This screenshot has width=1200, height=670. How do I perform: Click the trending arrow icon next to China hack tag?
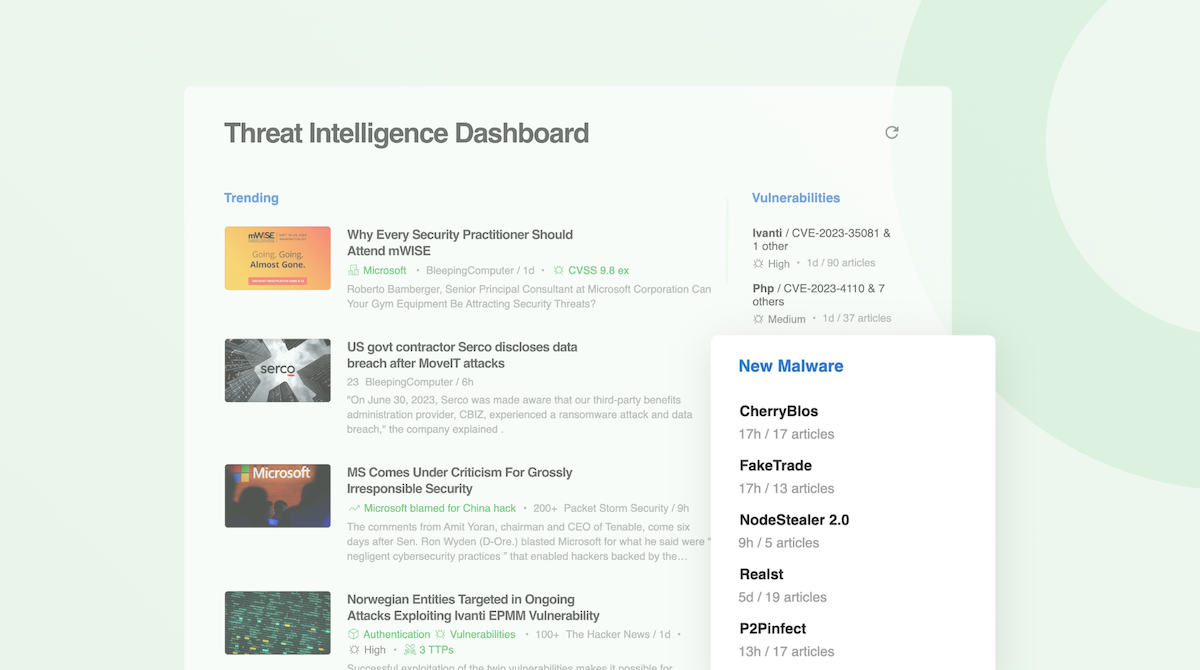(354, 507)
